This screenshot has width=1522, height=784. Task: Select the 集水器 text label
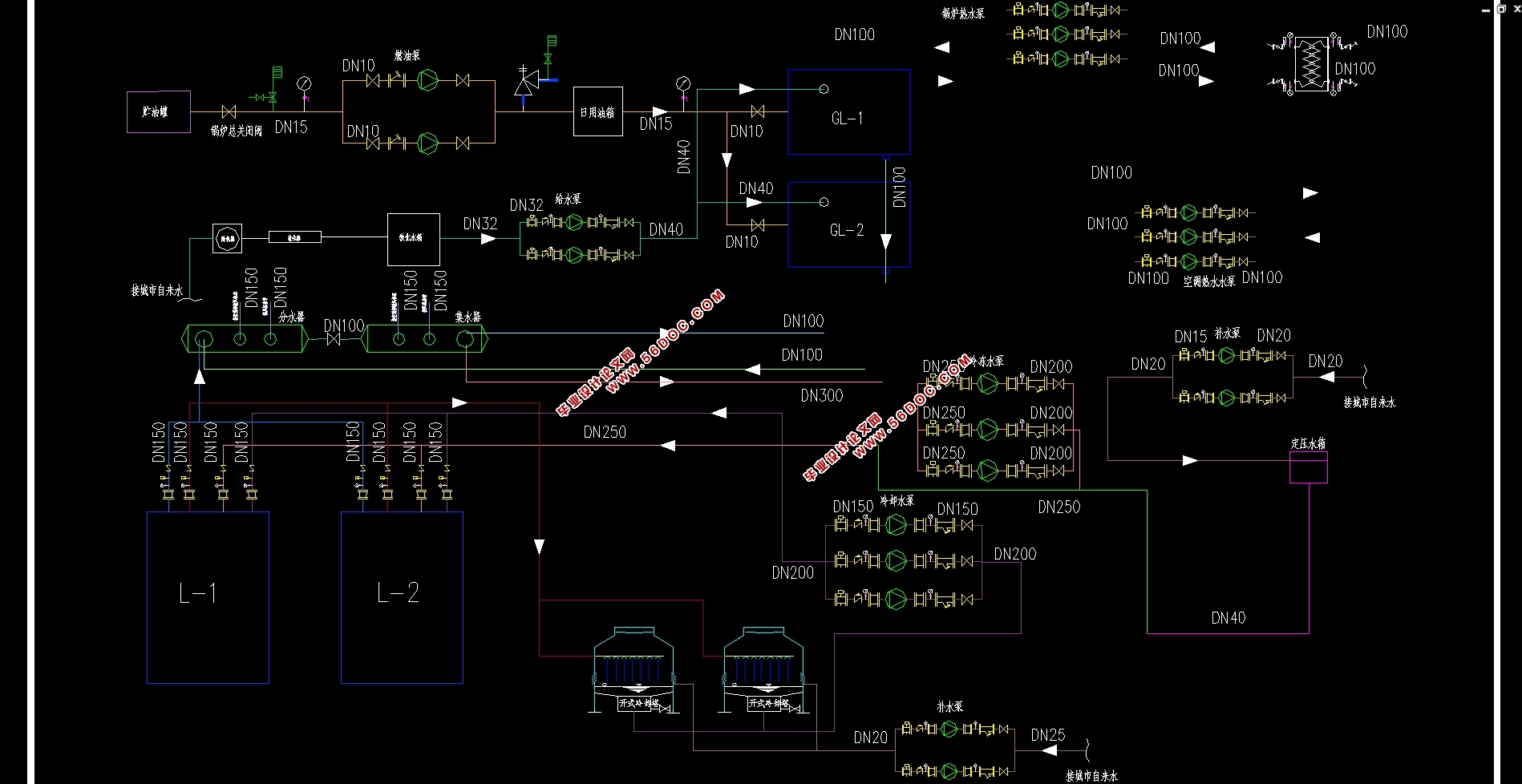click(468, 317)
